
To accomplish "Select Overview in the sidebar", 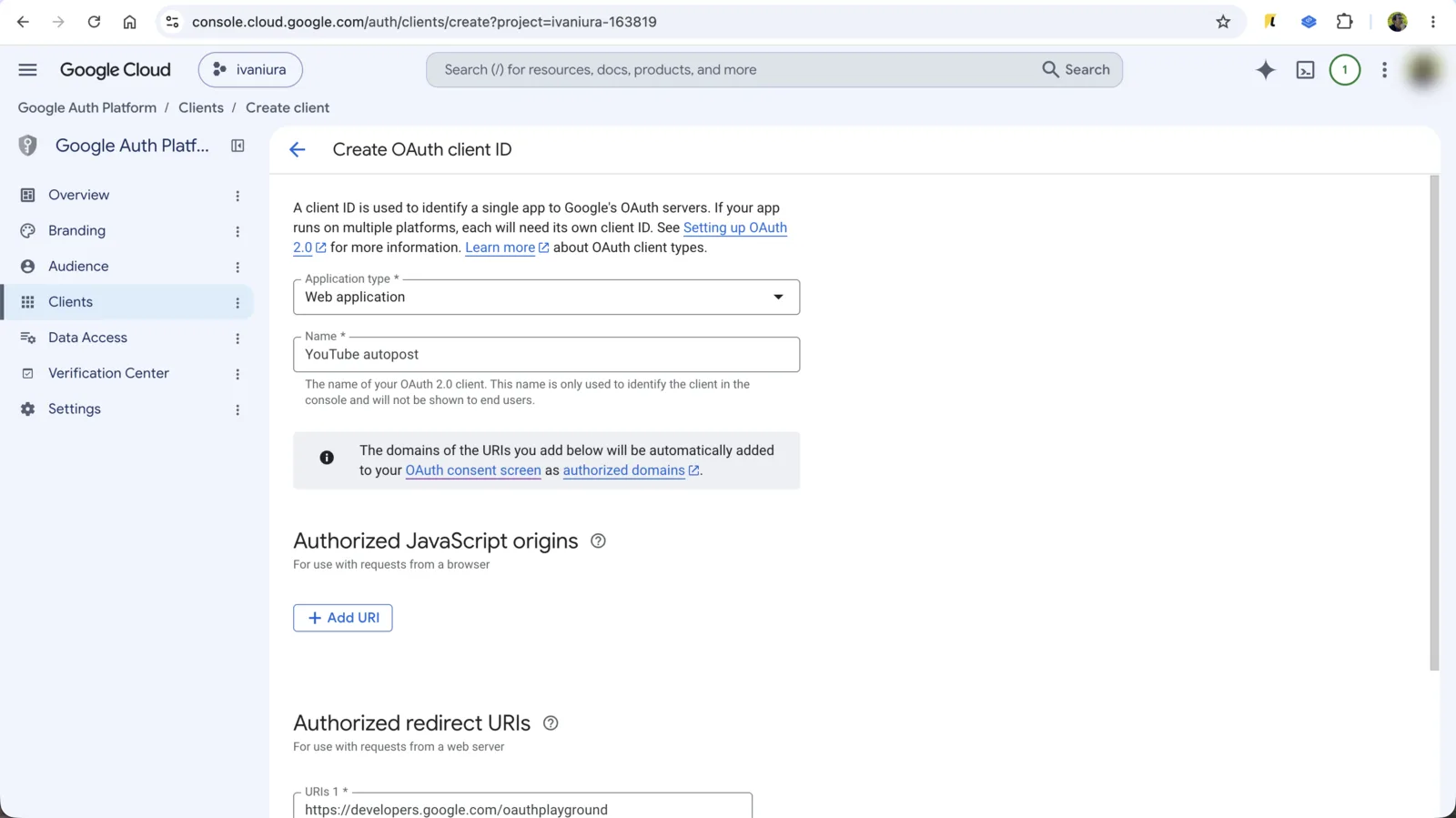I will 78,195.
